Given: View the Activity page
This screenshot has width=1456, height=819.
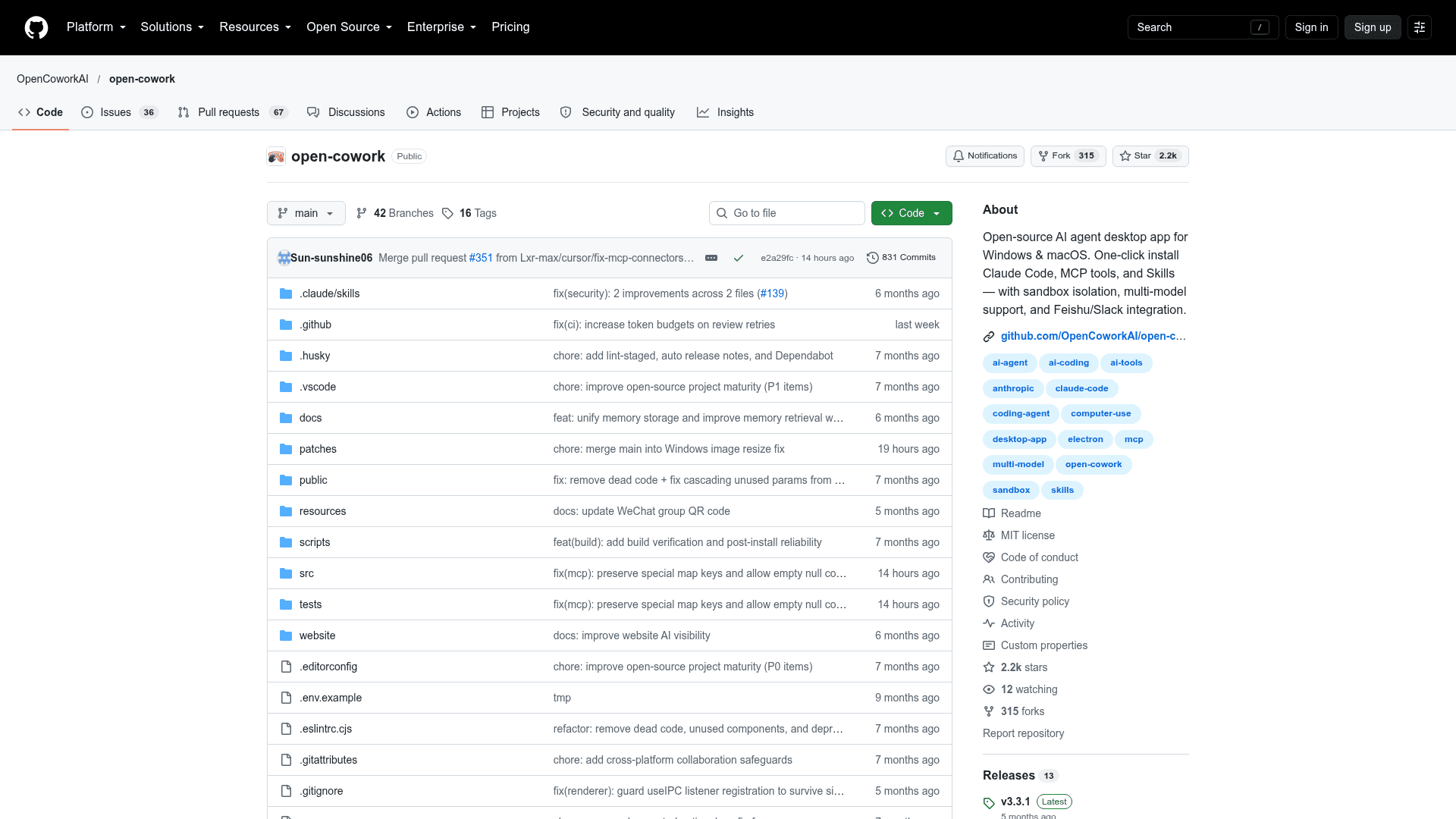Looking at the screenshot, I should [x=1009, y=623].
